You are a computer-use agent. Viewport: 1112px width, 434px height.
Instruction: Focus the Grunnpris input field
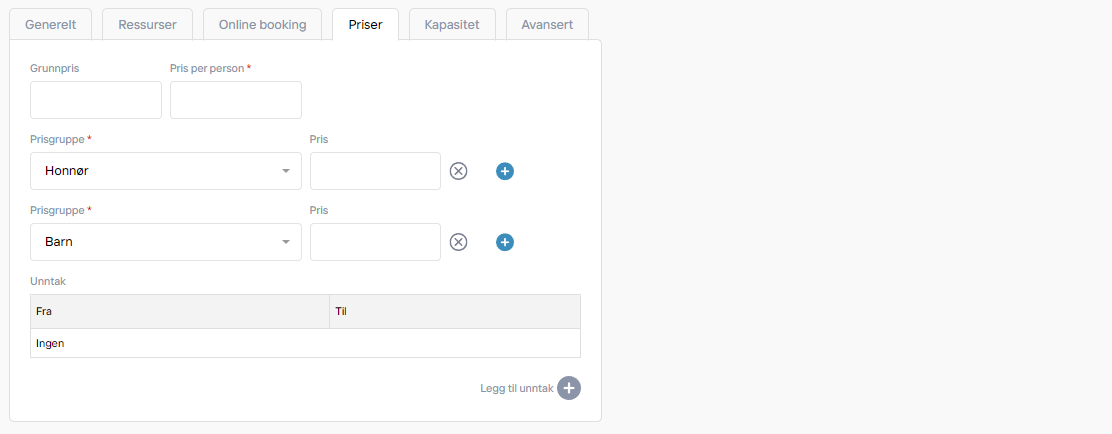[96, 100]
